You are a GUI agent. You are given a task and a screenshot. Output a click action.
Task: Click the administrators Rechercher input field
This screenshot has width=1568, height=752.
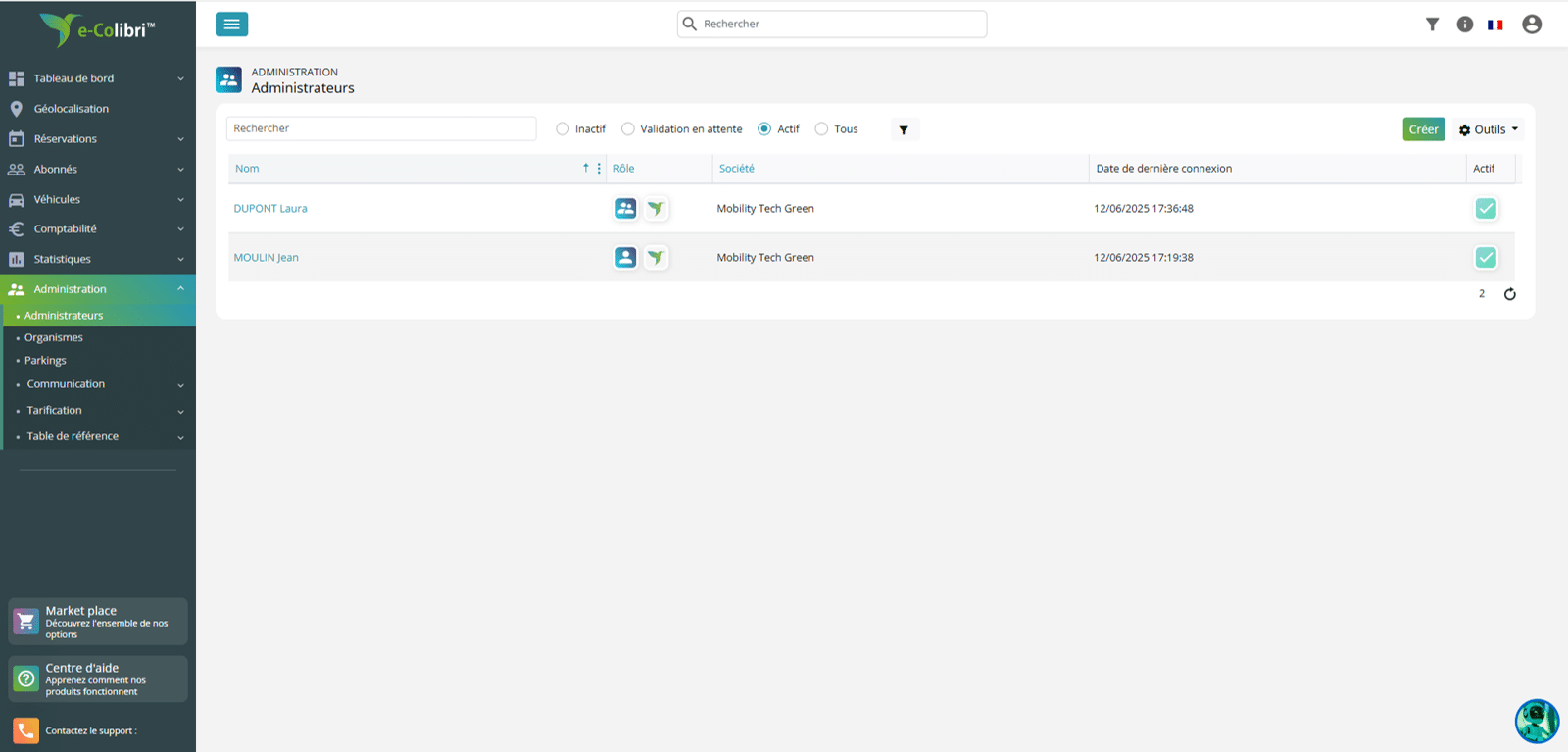(x=381, y=128)
